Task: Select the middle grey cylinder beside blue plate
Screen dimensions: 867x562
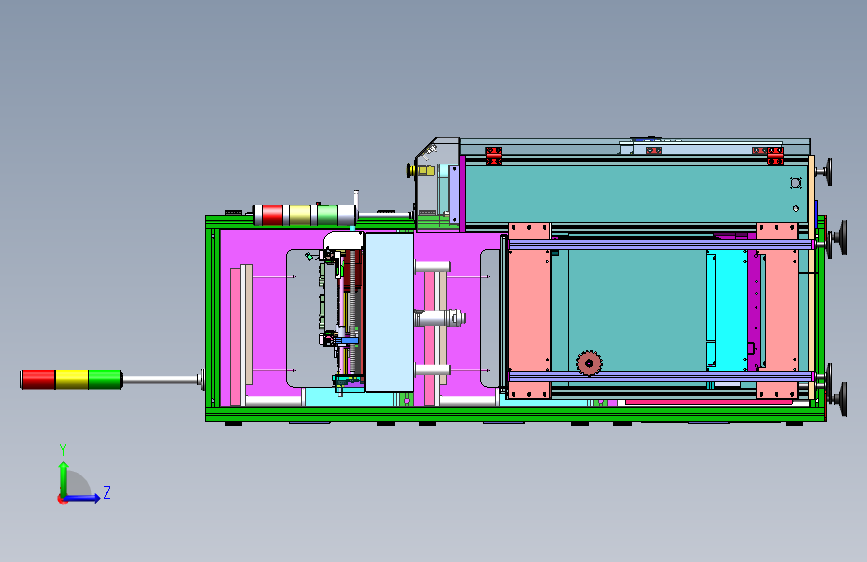Action: pyautogui.click(x=440, y=318)
